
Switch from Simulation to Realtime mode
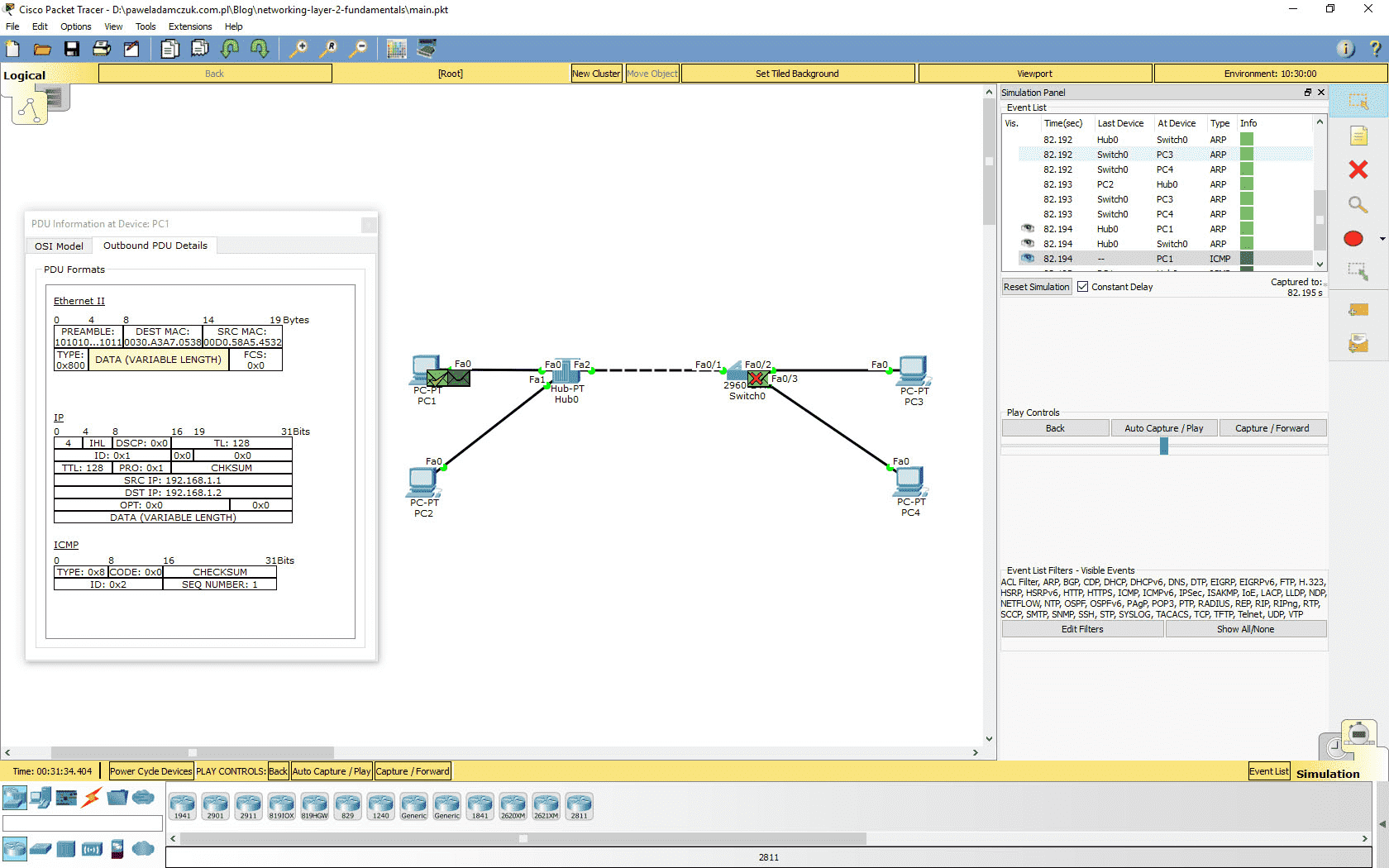[x=1335, y=748]
